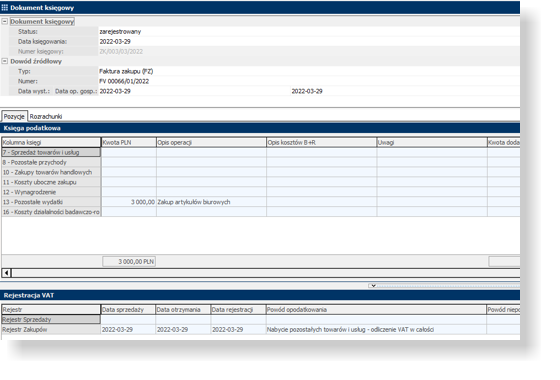Click the Data op. gosp. date value
560x380 pixels.
pos(307,91)
